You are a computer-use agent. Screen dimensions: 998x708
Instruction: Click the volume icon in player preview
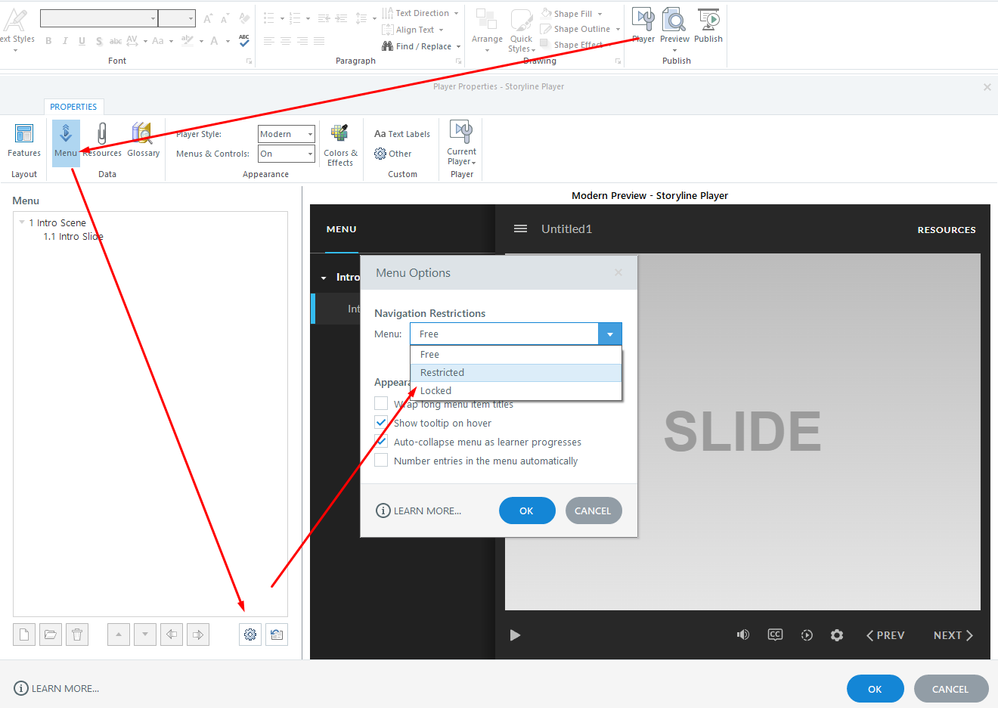743,635
